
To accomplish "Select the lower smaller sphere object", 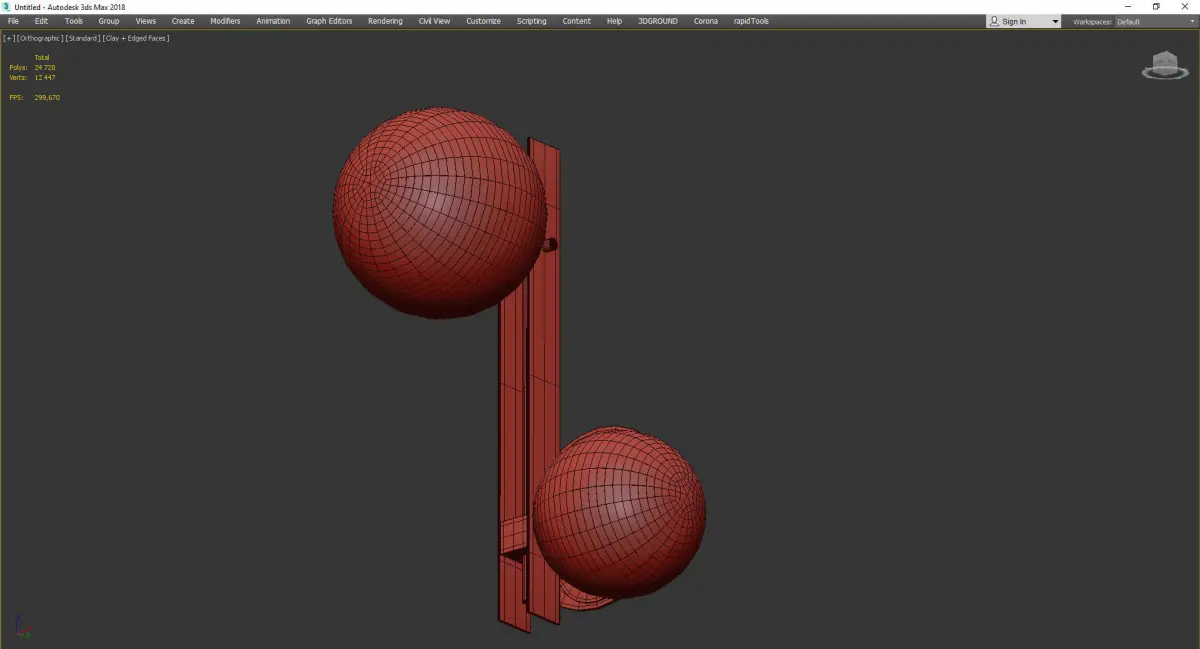I will click(620, 512).
